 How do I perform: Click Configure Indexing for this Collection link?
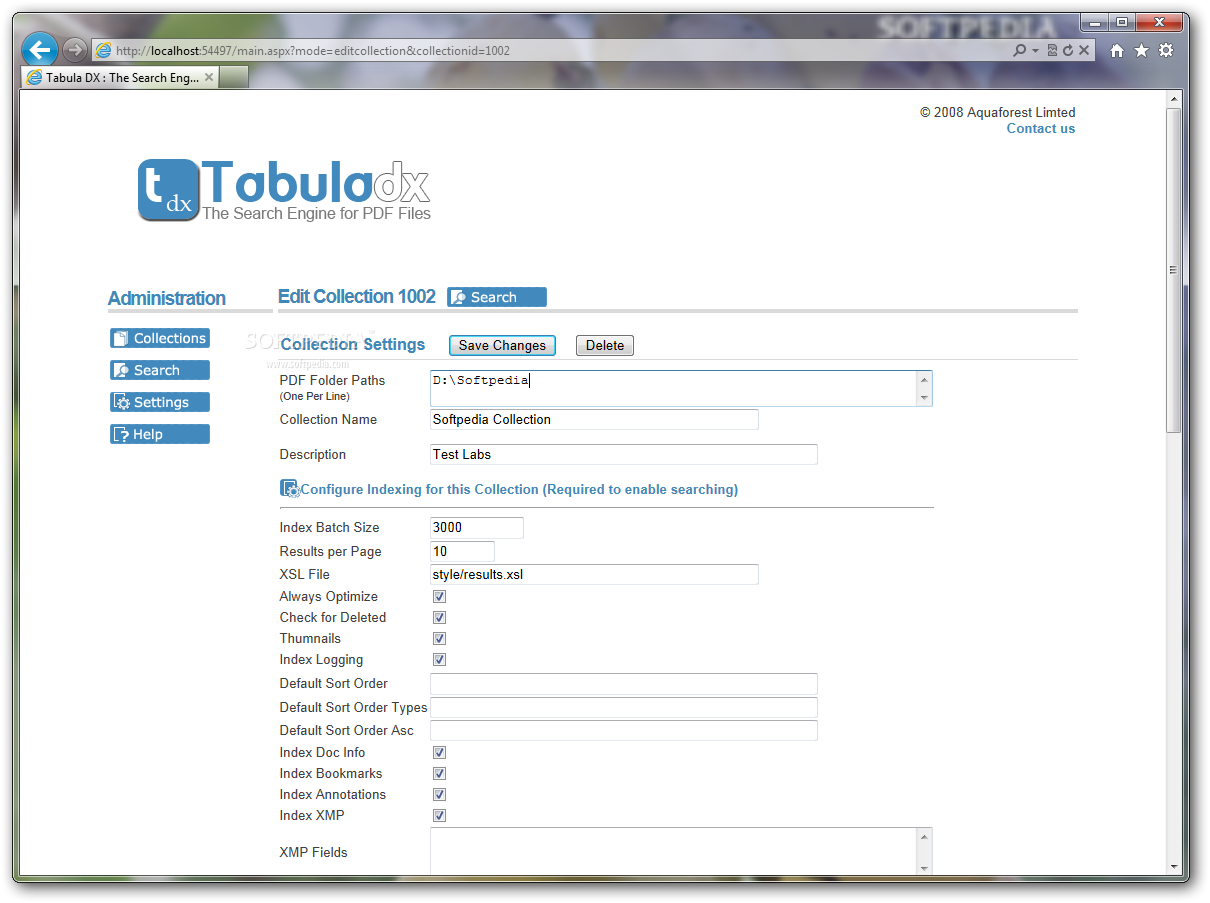519,489
